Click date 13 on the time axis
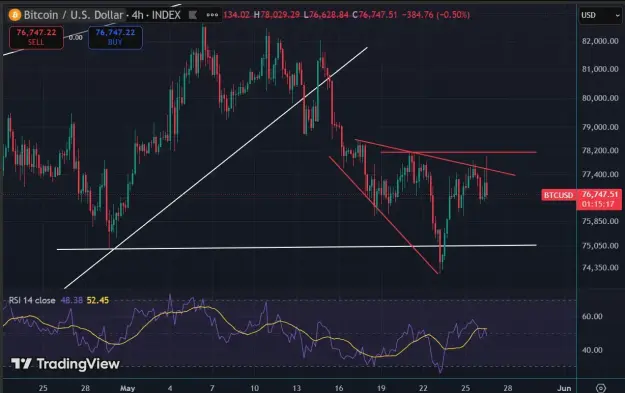 (297, 388)
